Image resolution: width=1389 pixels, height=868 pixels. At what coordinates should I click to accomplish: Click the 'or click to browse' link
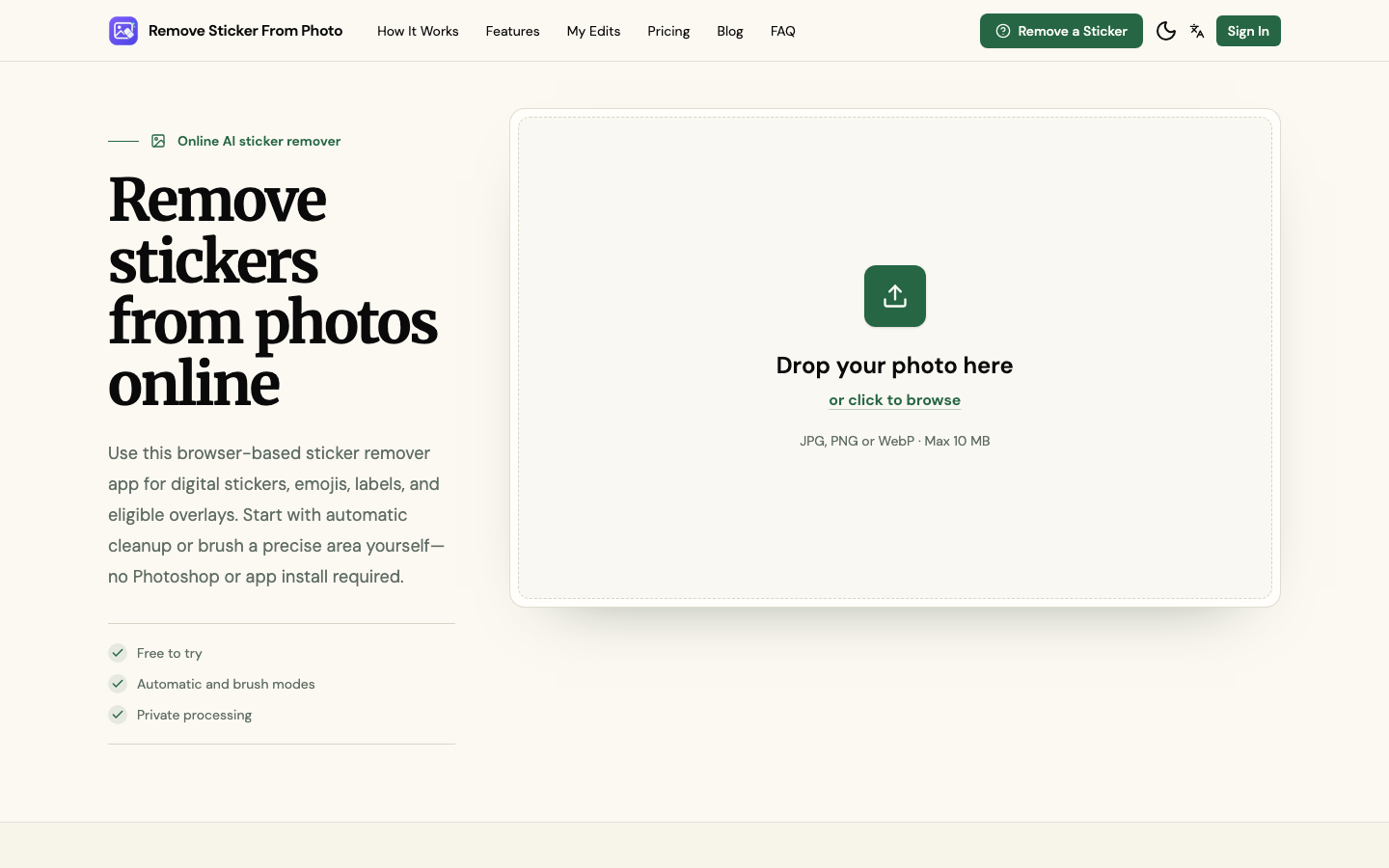click(895, 399)
